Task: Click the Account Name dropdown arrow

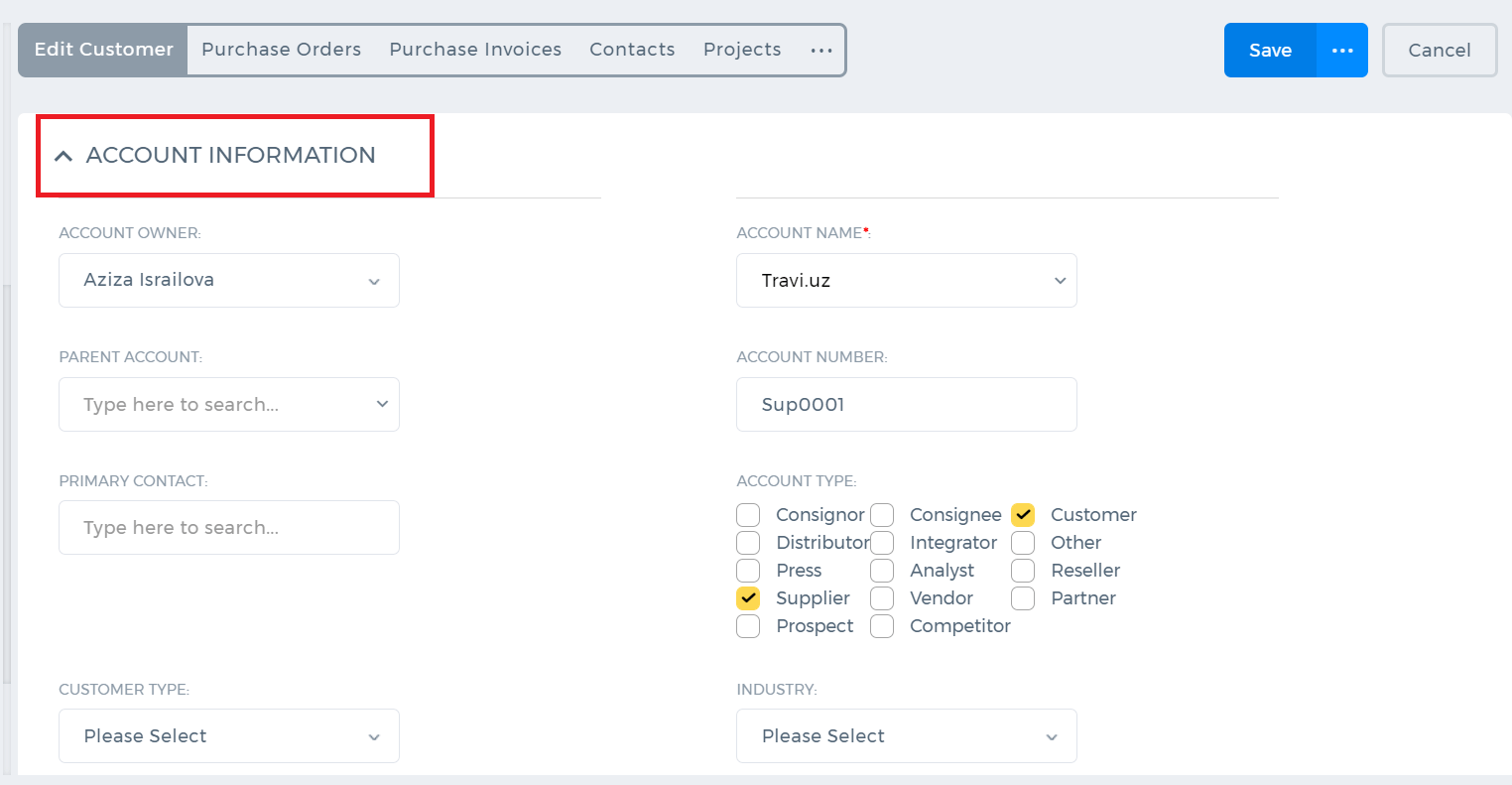Action: [1060, 281]
